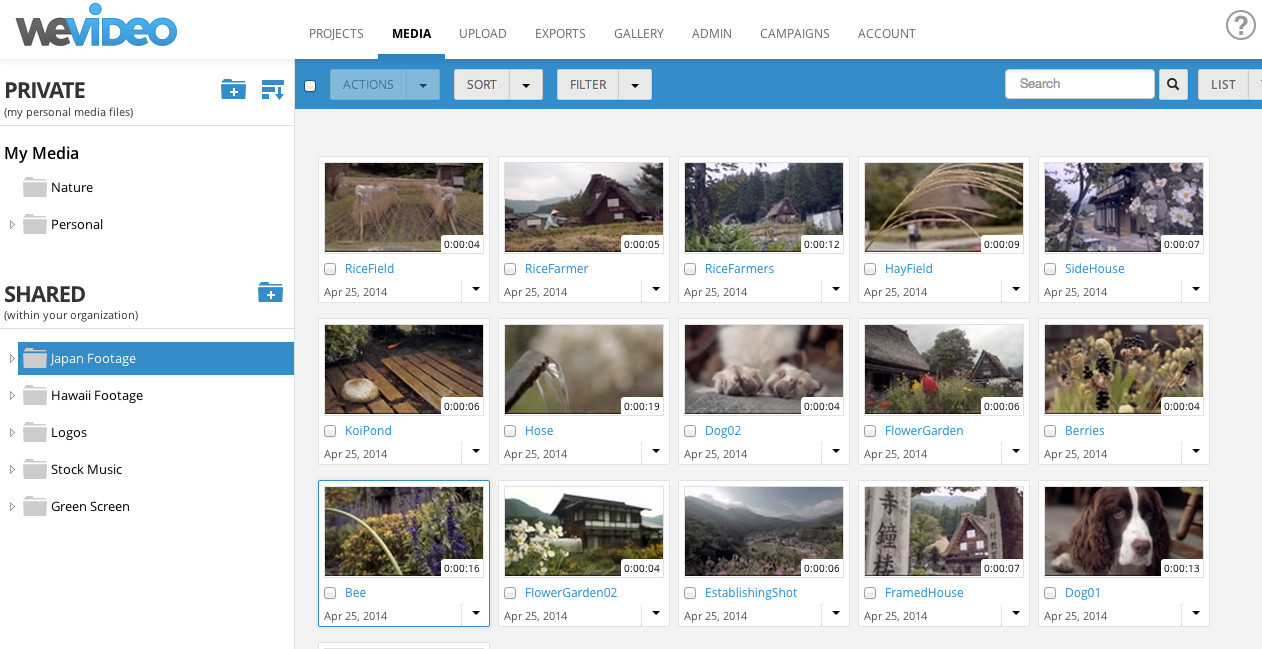Switch to the Upload tab
1262x649 pixels.
click(482, 33)
